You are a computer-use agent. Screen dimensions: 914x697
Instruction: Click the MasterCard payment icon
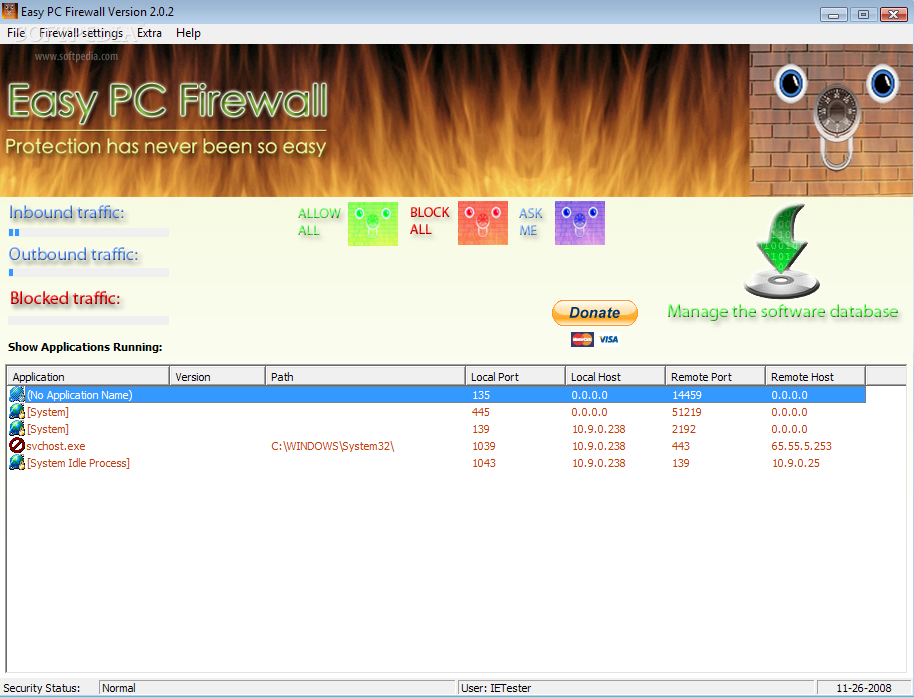pos(582,339)
